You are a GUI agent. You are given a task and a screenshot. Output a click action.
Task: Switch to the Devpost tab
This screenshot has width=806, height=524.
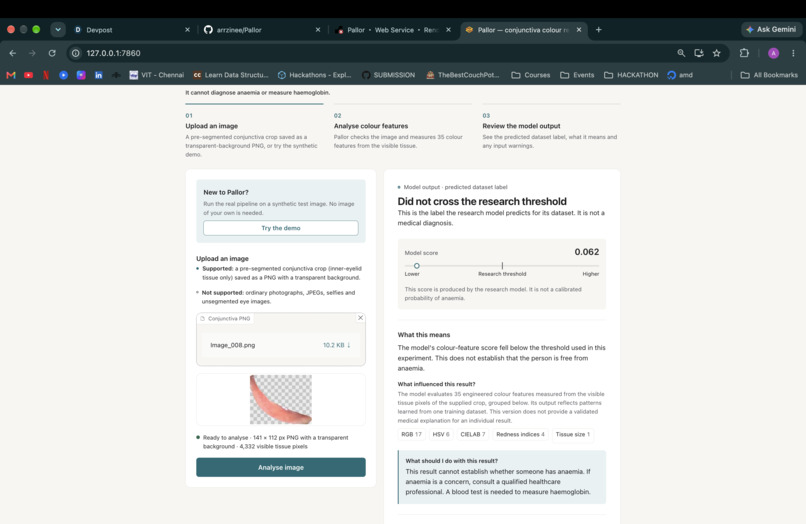pyautogui.click(x=131, y=30)
